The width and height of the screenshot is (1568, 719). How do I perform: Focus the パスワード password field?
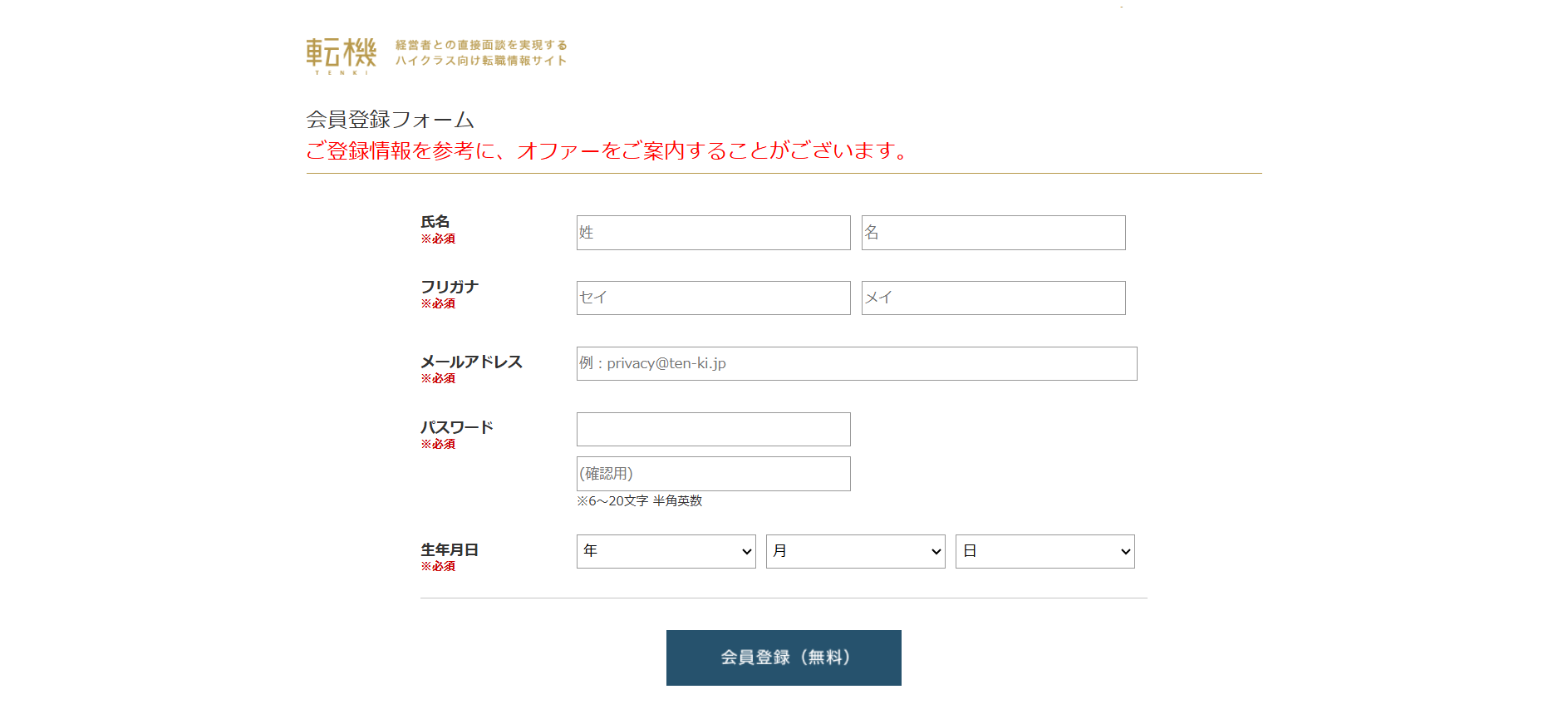[712, 429]
